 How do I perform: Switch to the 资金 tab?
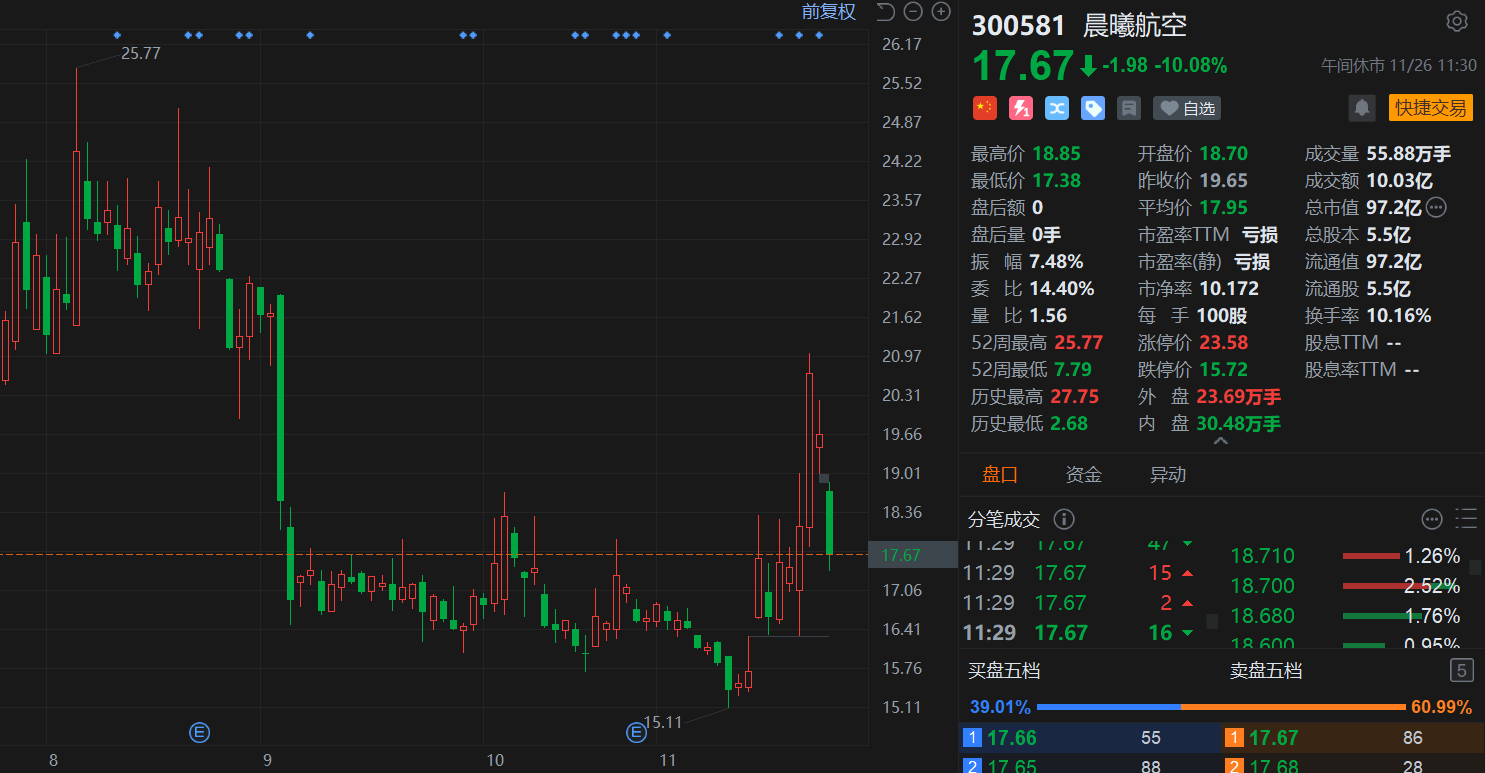click(1084, 474)
